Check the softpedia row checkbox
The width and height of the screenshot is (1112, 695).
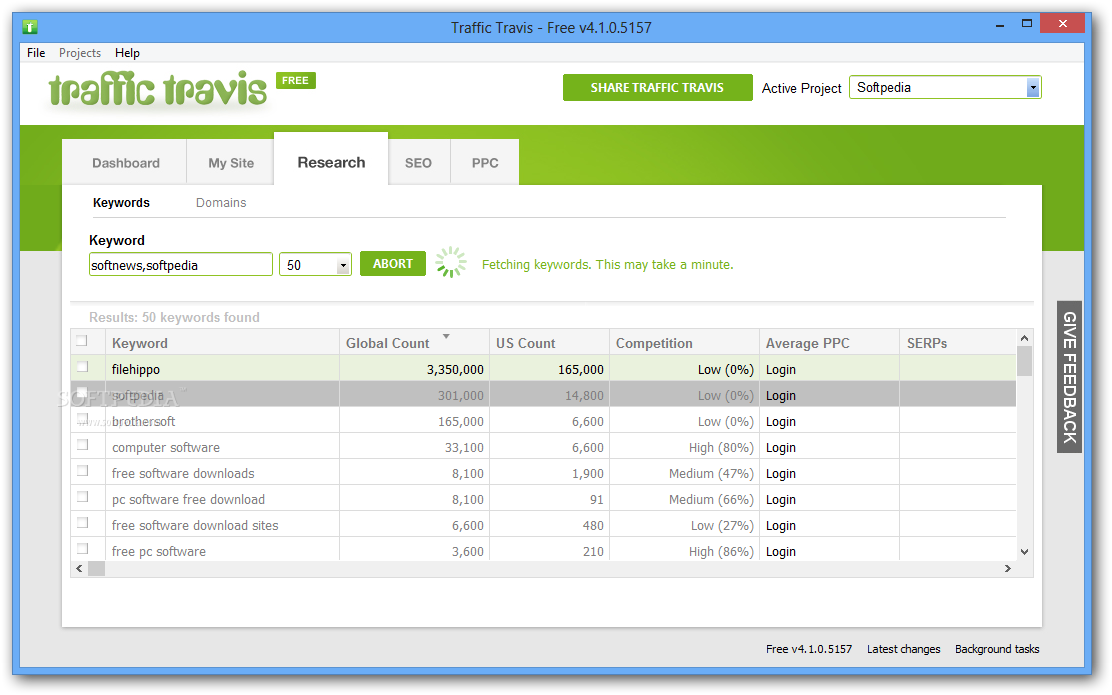point(82,392)
